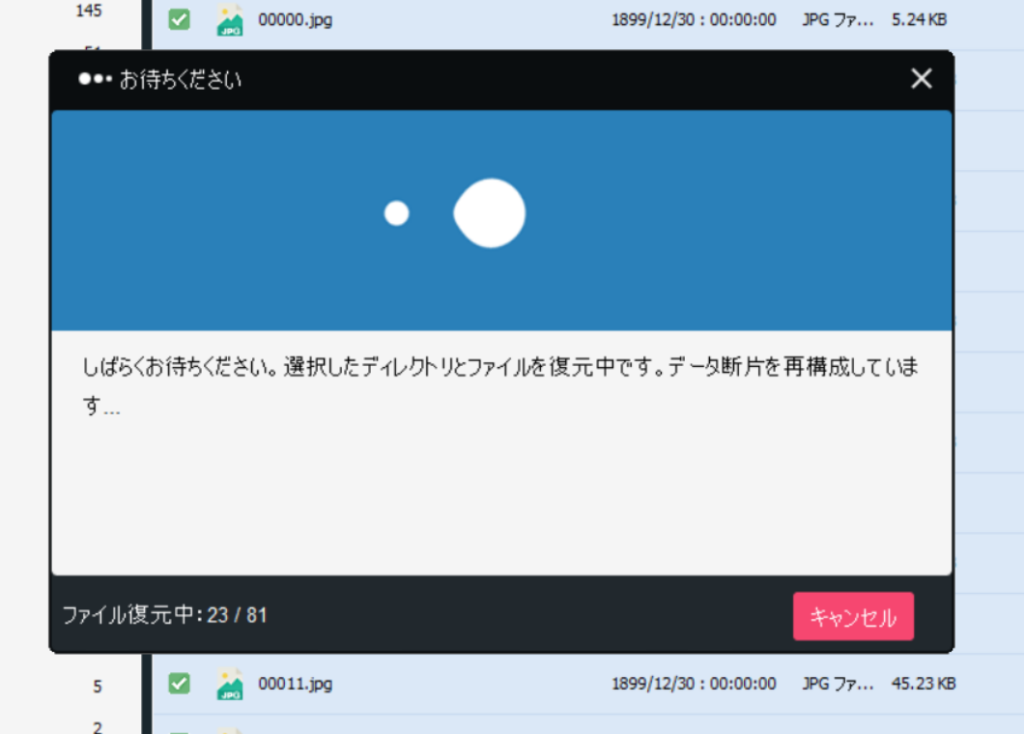Image resolution: width=1024 pixels, height=734 pixels.
Task: Toggle the checkbox next to 00011.jpg
Action: click(179, 684)
